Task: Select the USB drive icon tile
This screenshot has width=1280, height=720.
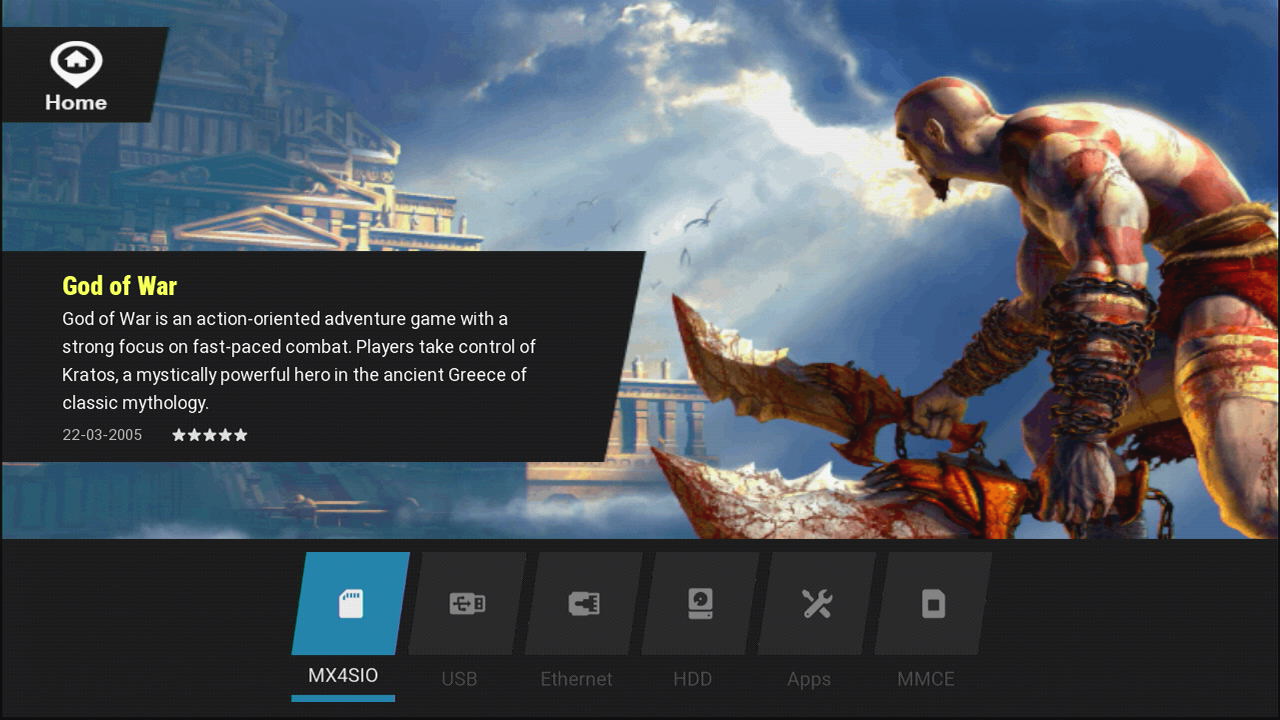Action: [467, 604]
